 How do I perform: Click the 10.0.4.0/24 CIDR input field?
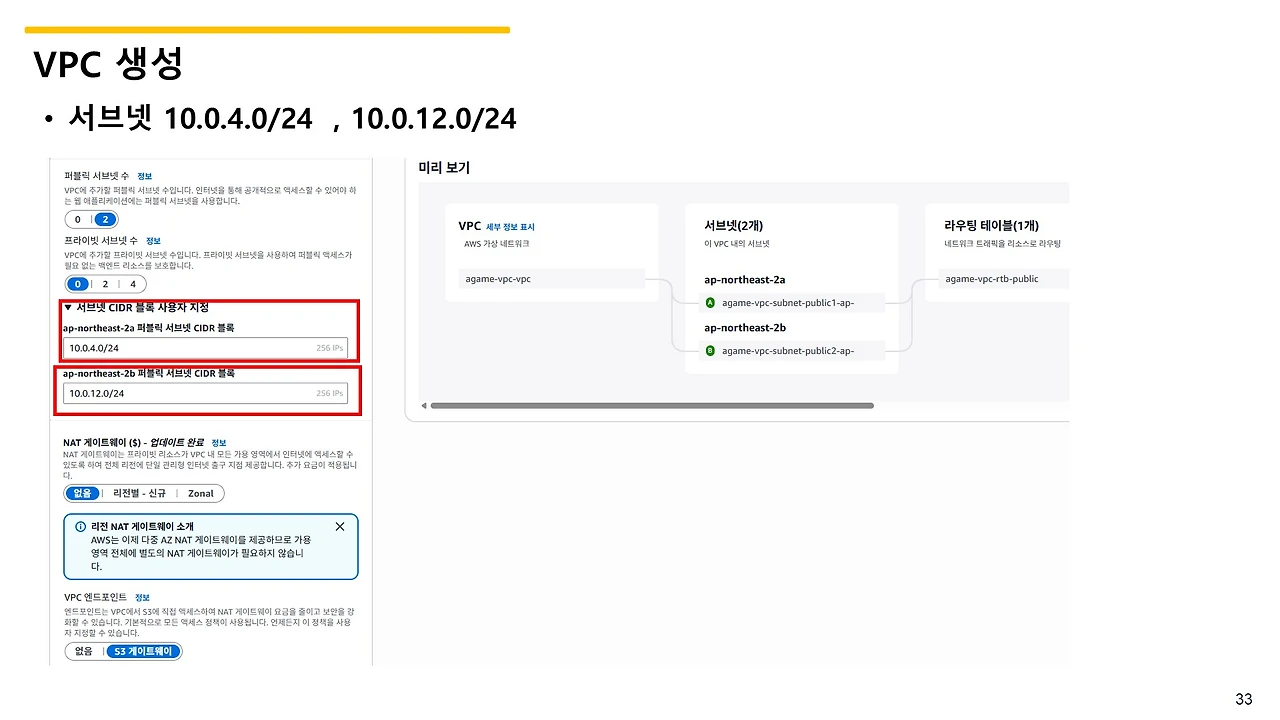click(205, 348)
